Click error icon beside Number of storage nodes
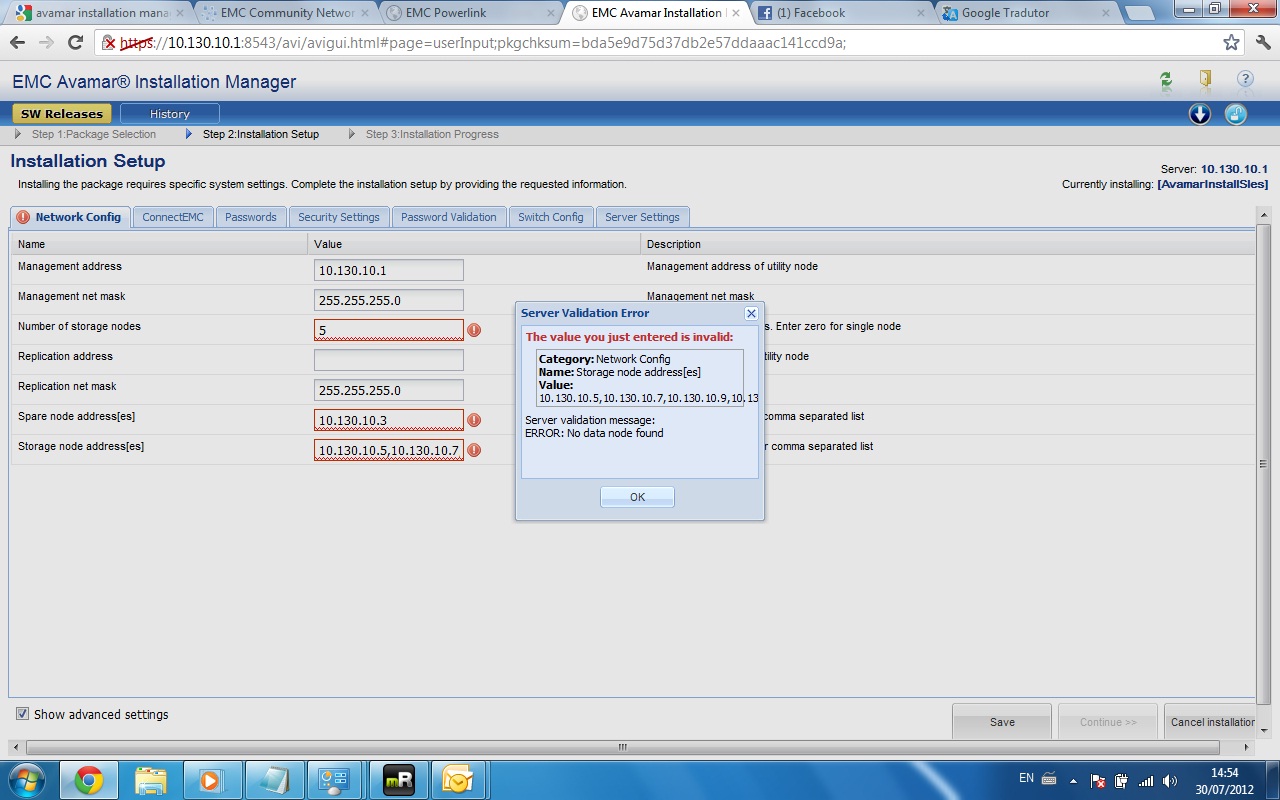Image resolution: width=1280 pixels, height=800 pixels. [x=474, y=330]
